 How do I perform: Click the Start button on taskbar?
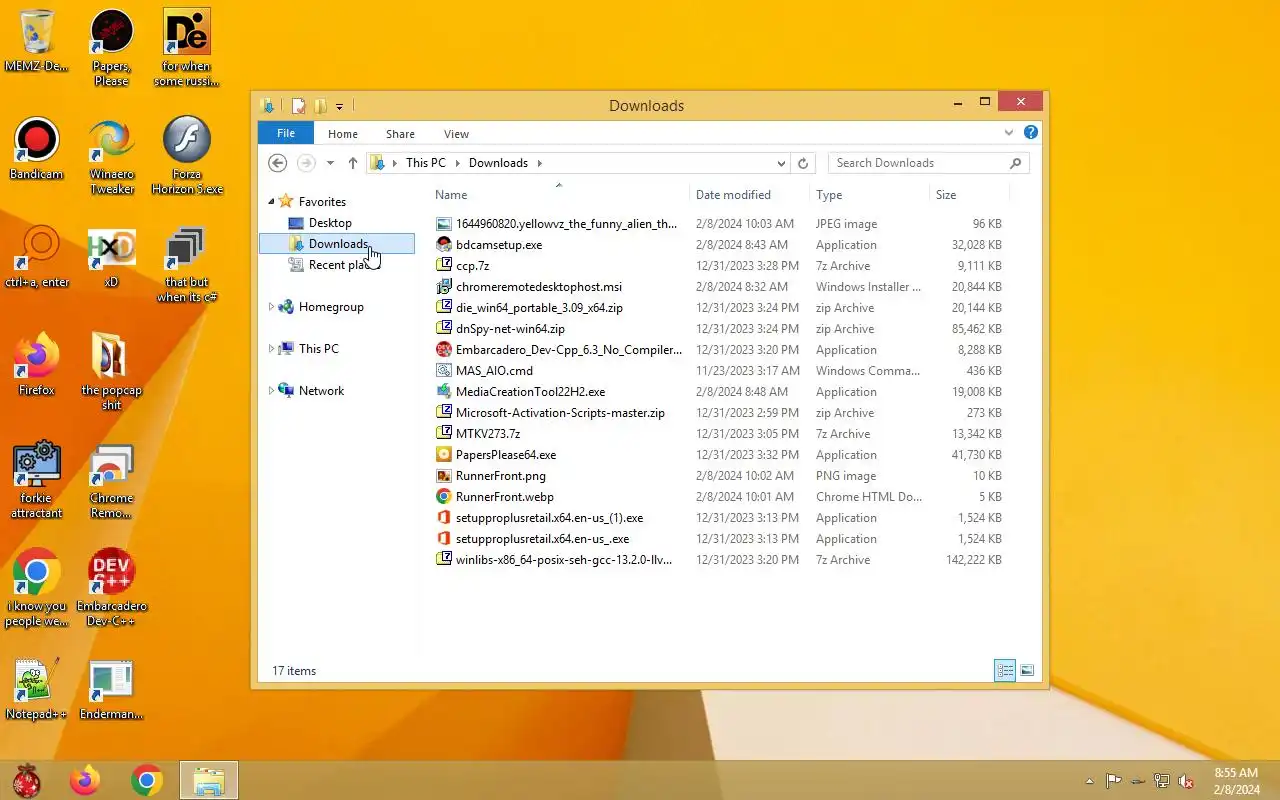pos(27,780)
